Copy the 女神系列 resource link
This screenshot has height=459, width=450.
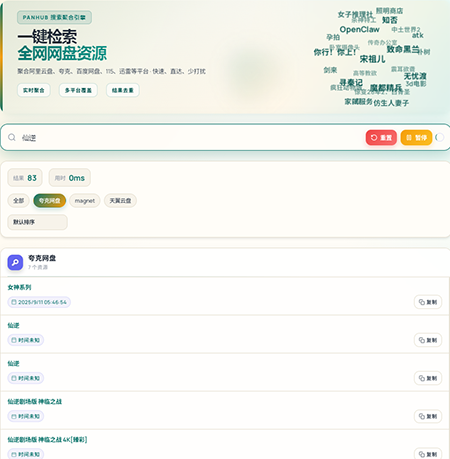(428, 302)
